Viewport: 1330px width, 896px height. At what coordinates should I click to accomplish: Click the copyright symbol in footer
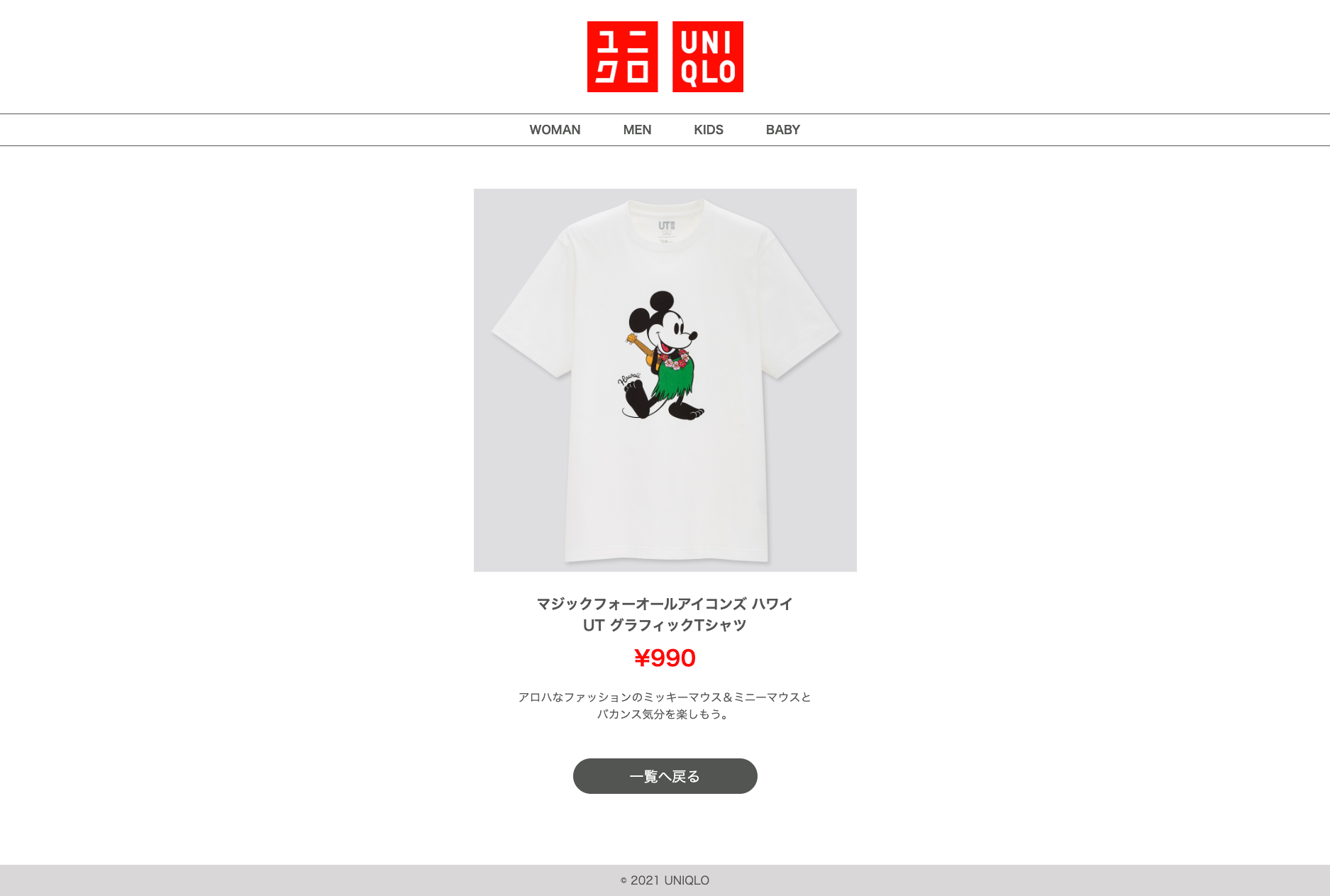click(x=624, y=881)
